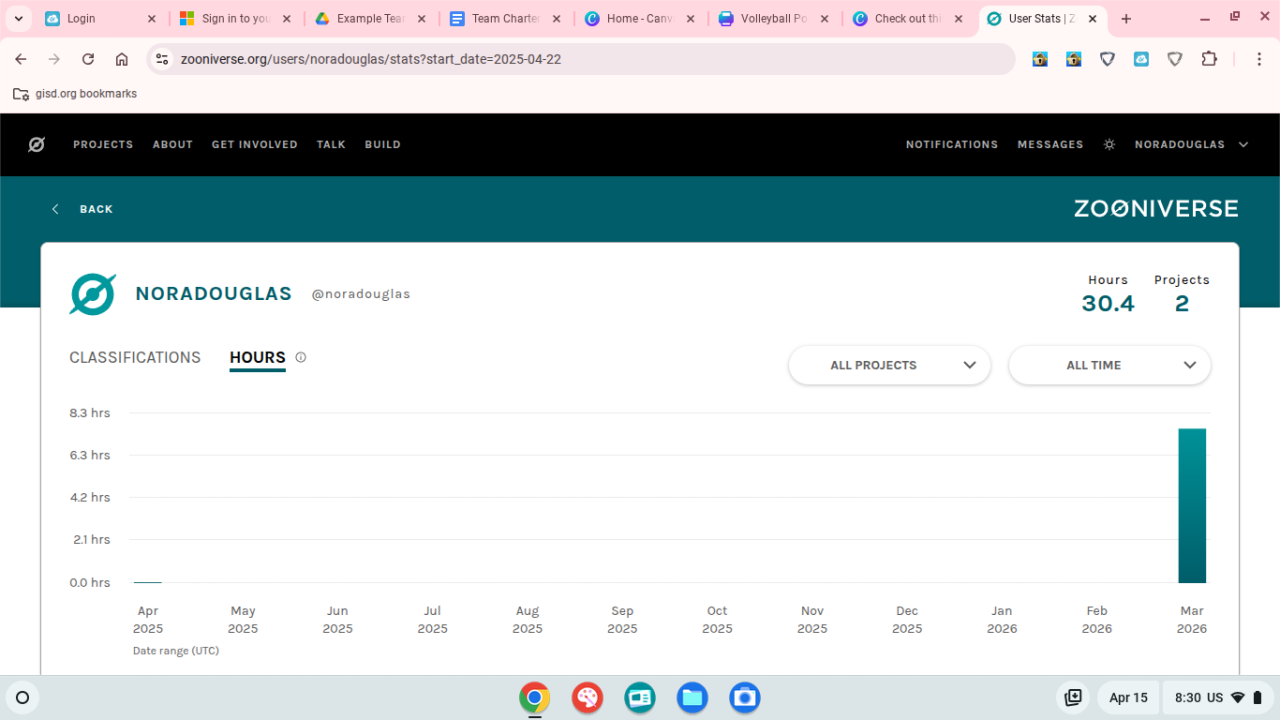The image size is (1280, 720).
Task: Open the ABOUT menu item
Action: click(x=173, y=144)
